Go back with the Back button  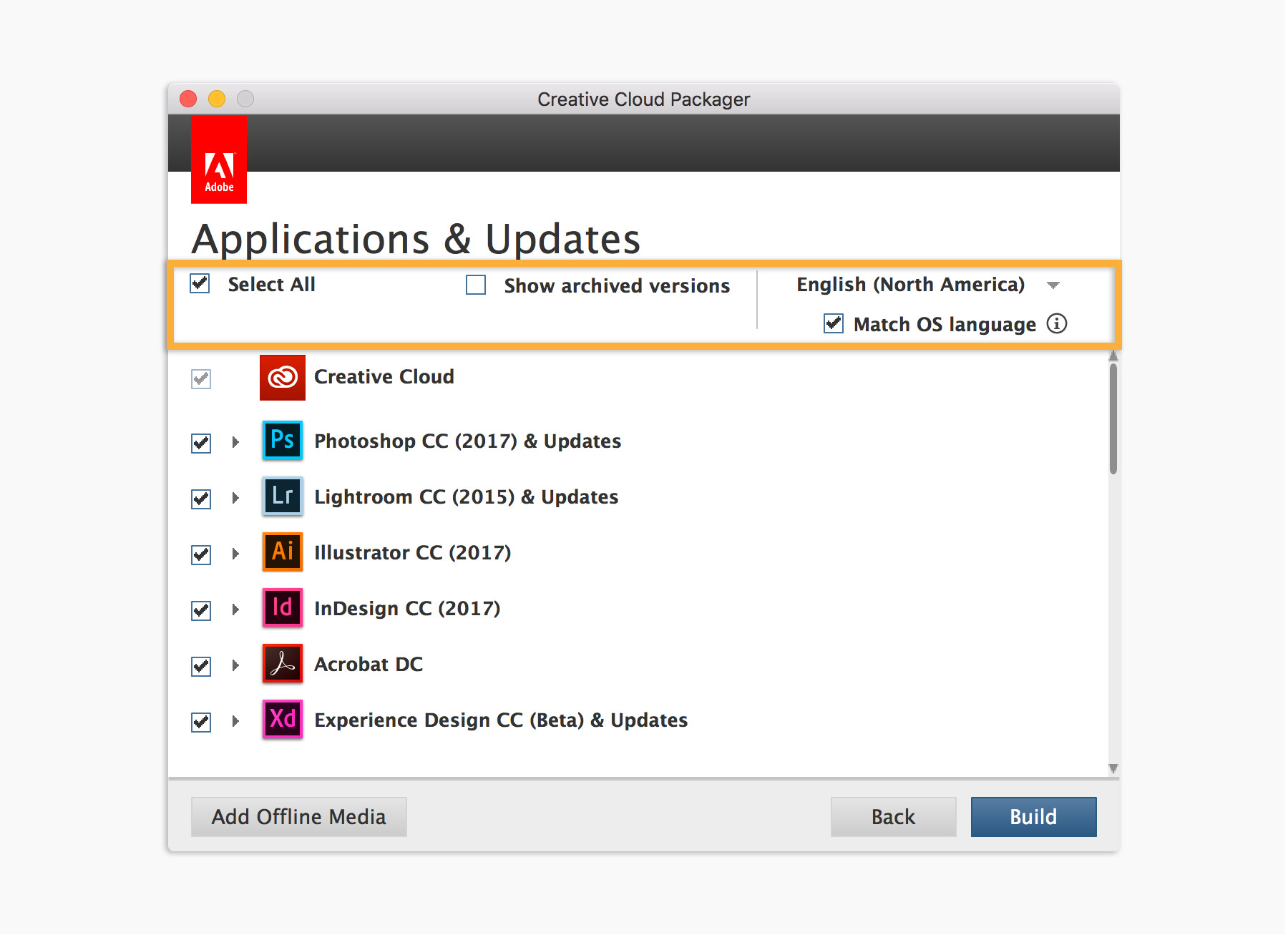[893, 816]
